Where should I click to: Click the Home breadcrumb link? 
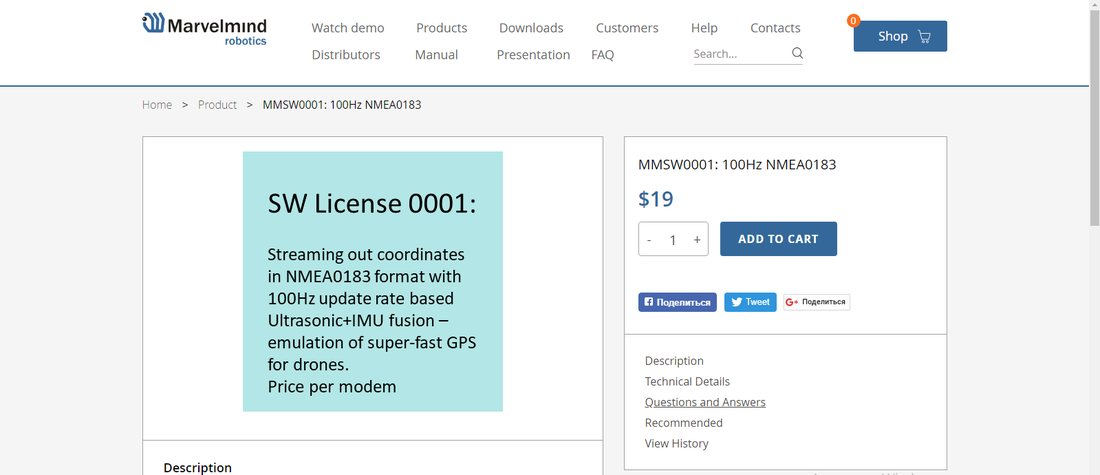156,105
